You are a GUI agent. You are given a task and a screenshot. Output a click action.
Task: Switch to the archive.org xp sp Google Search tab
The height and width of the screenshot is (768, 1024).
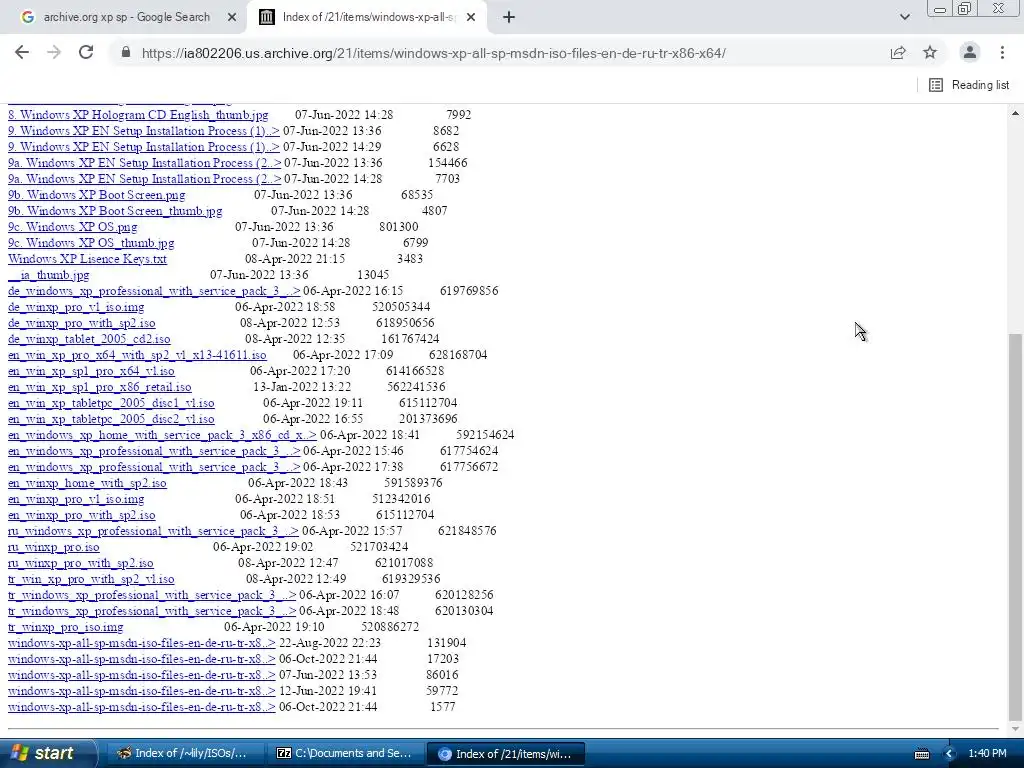pyautogui.click(x=127, y=17)
